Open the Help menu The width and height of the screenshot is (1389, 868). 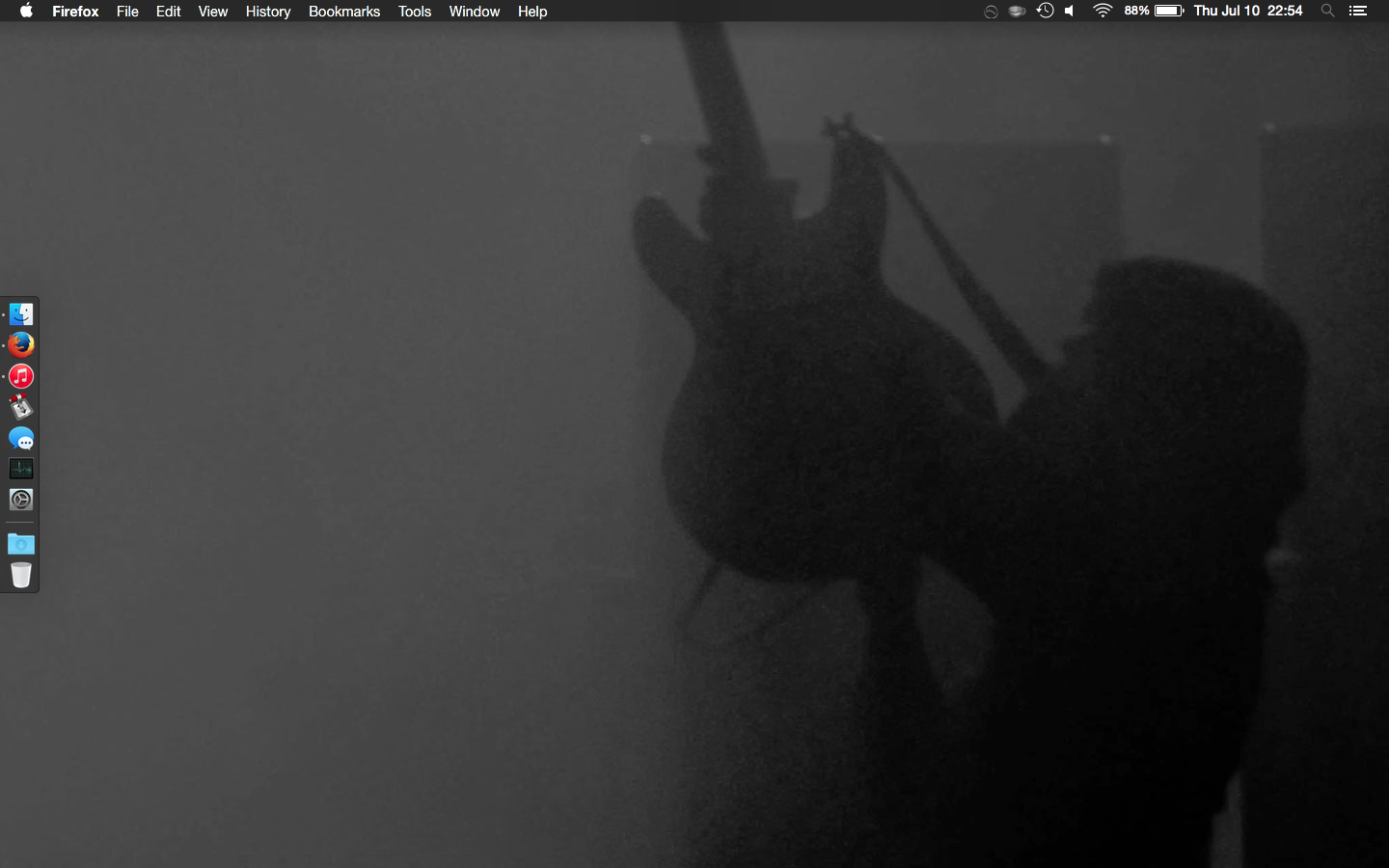tap(532, 12)
